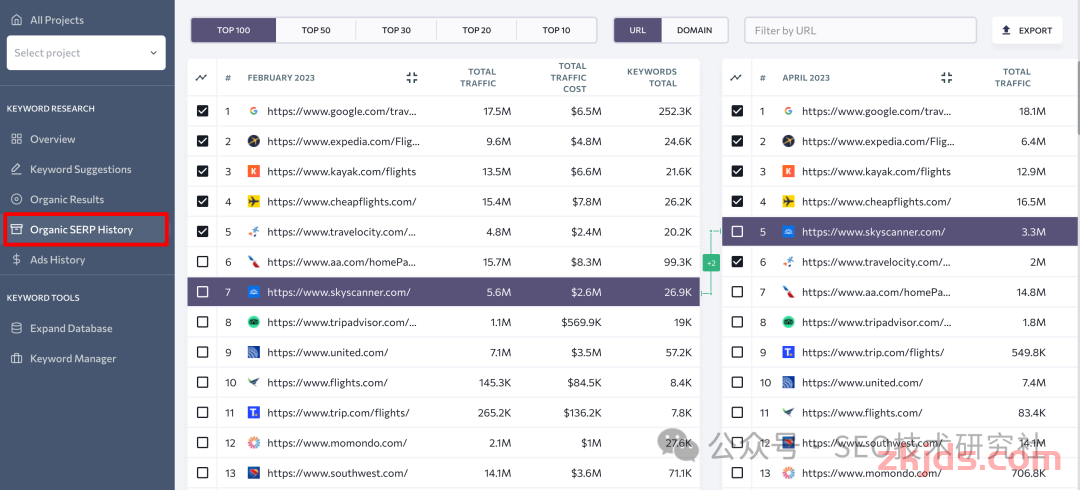The height and width of the screenshot is (490, 1080).
Task: Open Keyword Manager
Action: [x=73, y=359]
